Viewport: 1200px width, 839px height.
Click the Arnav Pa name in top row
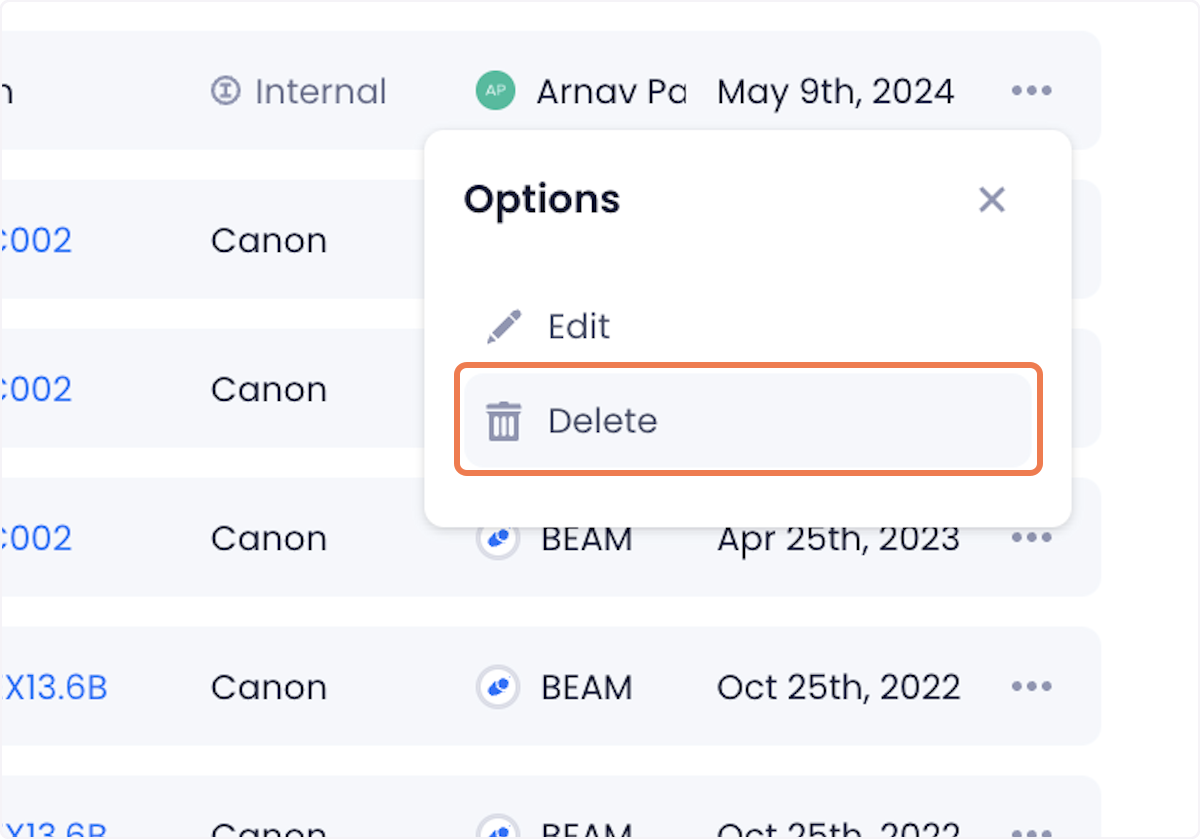click(611, 92)
